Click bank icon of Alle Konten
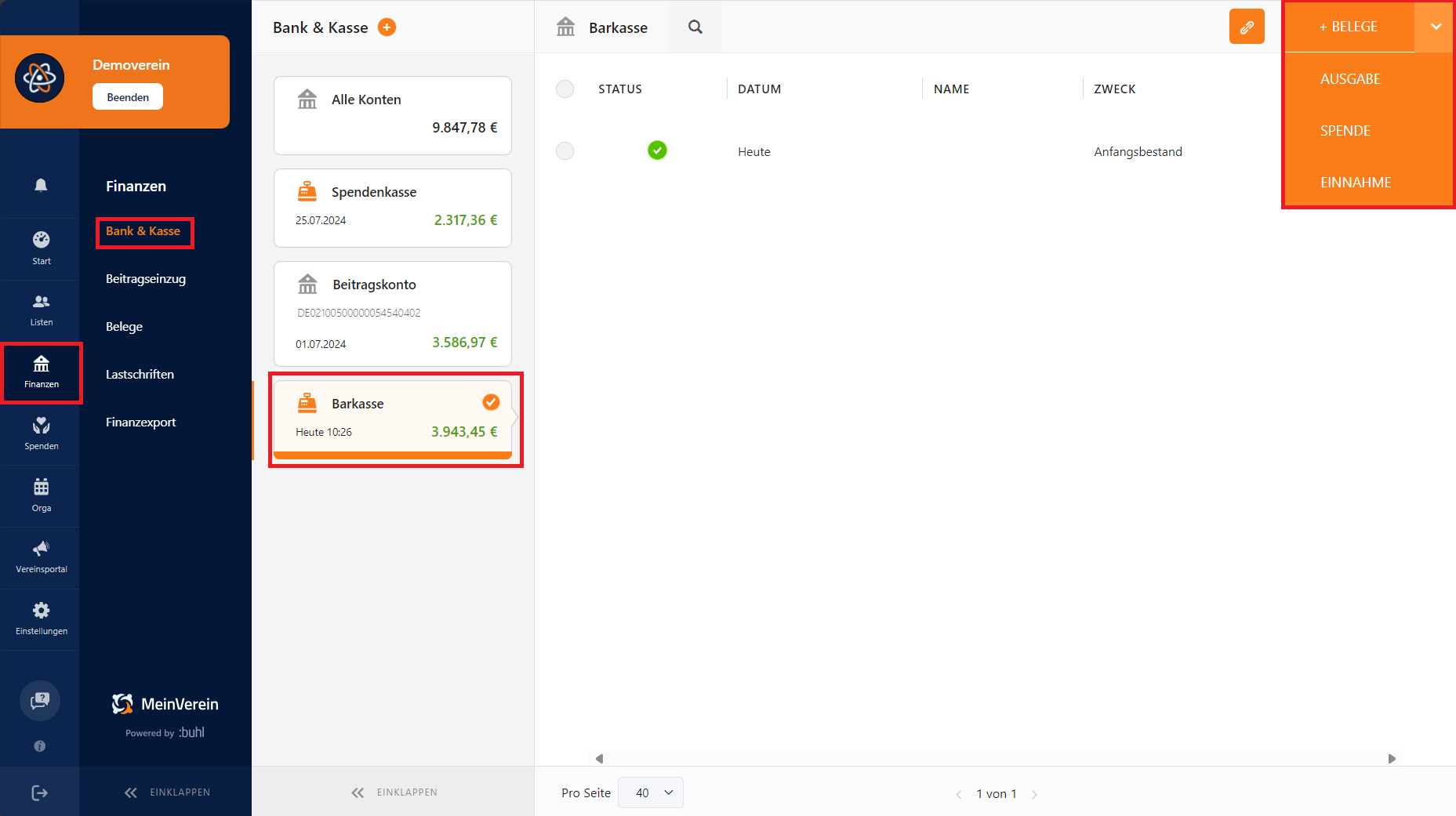1456x816 pixels. pos(307,99)
